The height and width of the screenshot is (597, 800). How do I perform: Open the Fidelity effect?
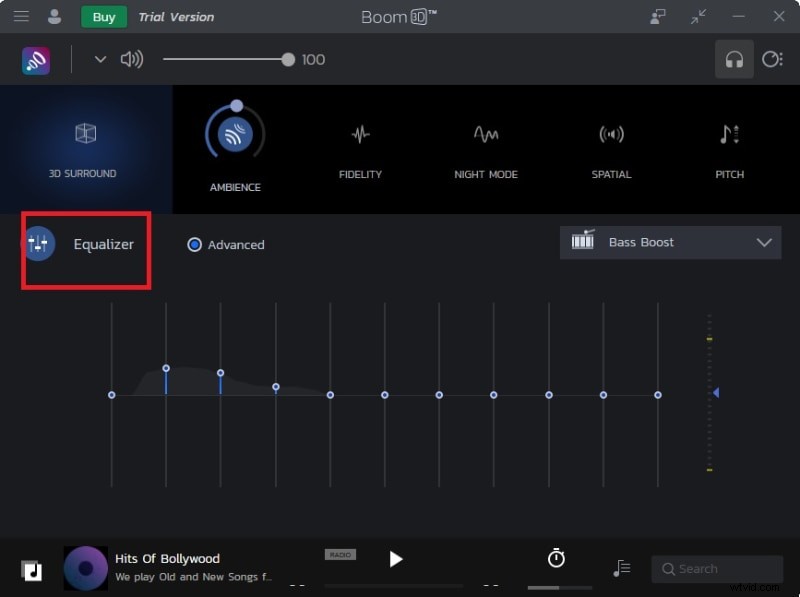click(360, 134)
